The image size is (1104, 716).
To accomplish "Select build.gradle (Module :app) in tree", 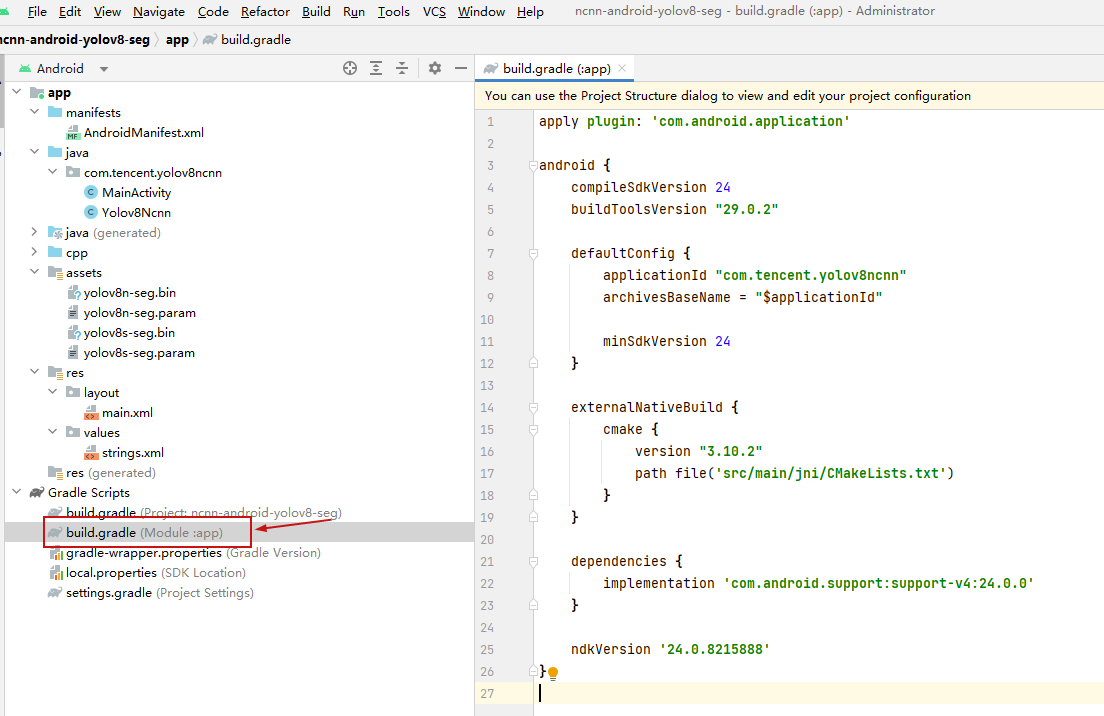I will (239, 533).
